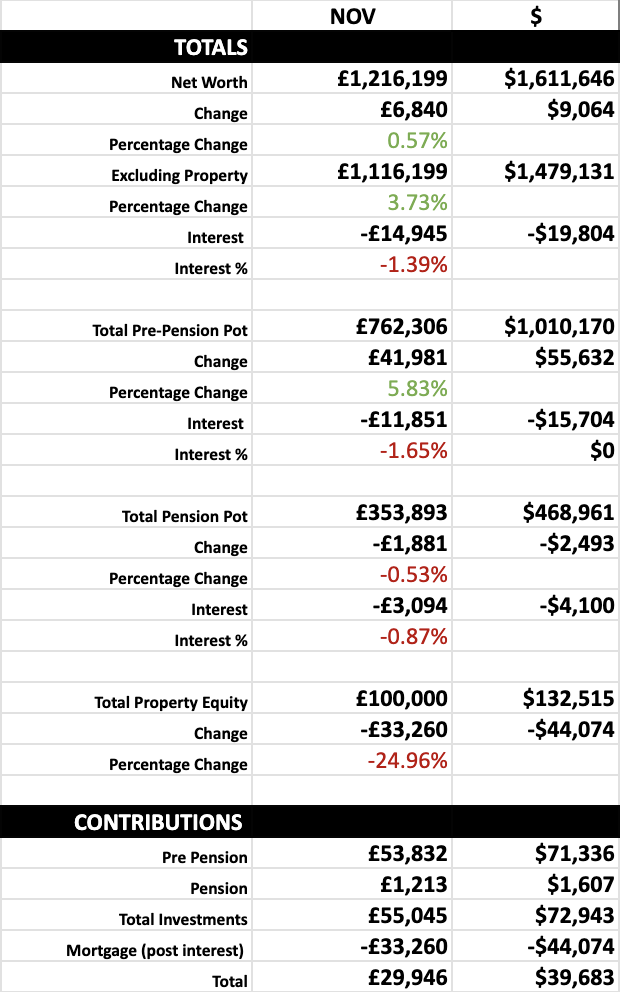Select the 5.83% Percentage Change cell
This screenshot has width=620, height=992.
[x=417, y=389]
